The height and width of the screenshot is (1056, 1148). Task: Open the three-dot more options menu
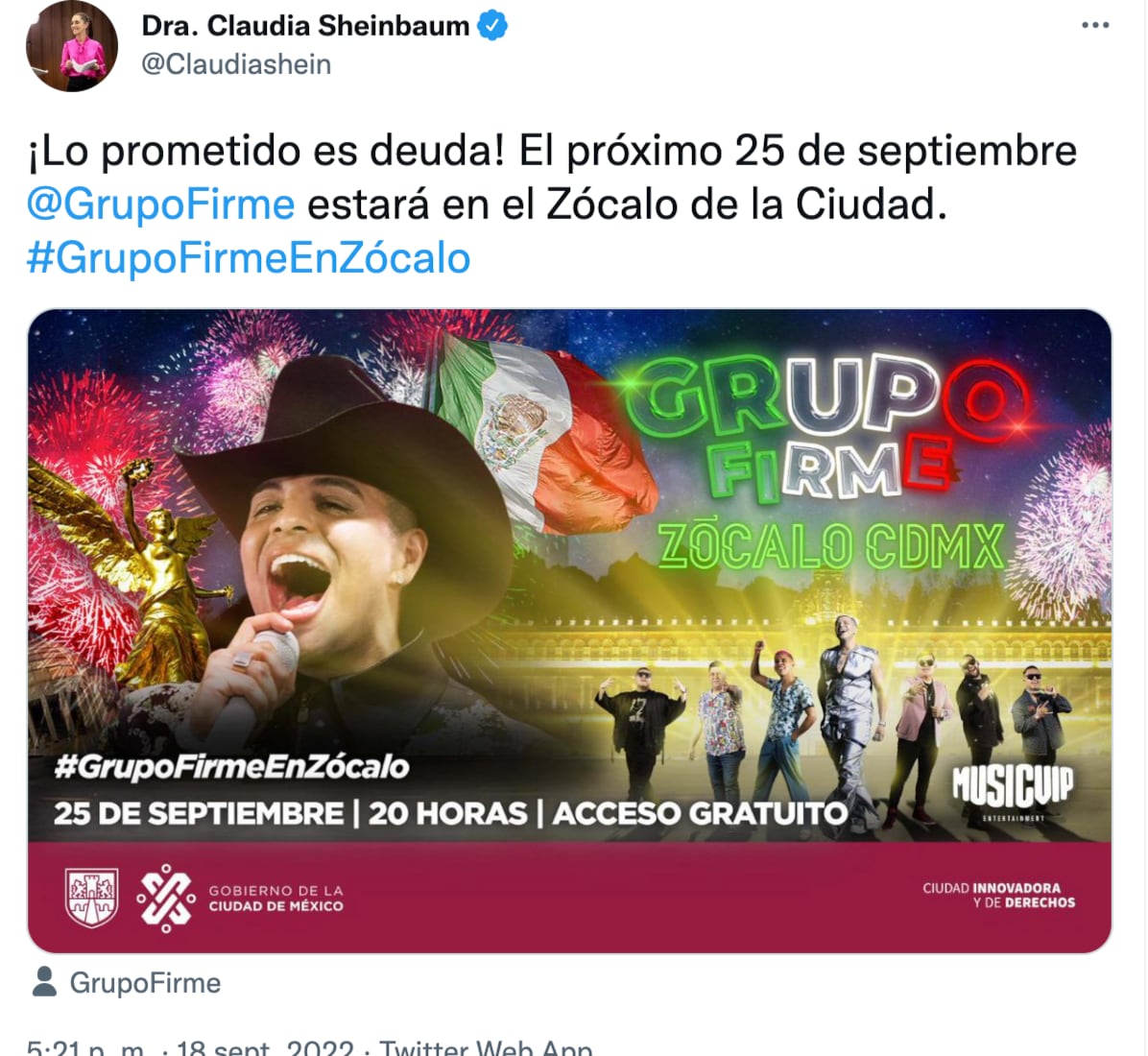[x=1094, y=26]
